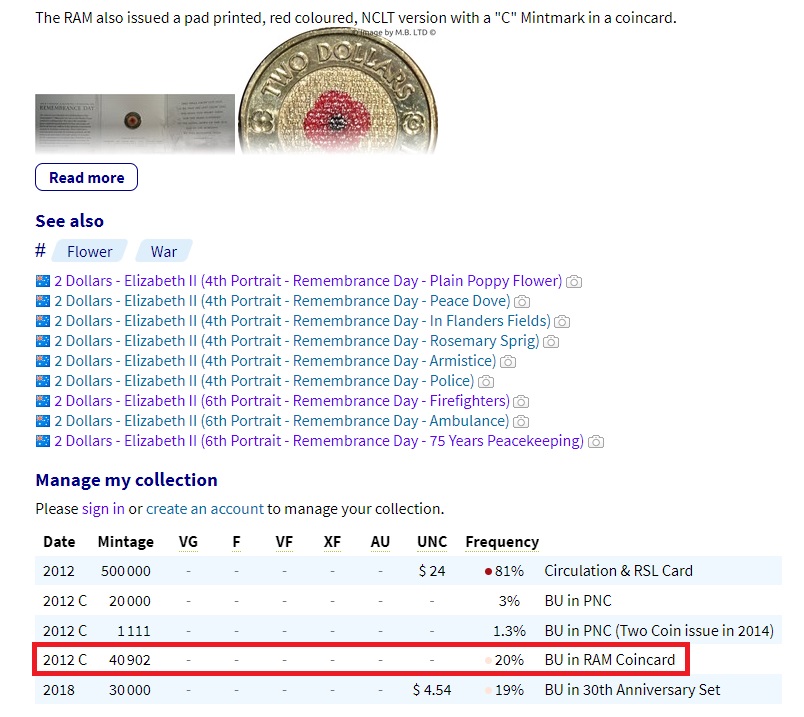This screenshot has width=804, height=717.
Task: Open the Armistice coin link
Action: 275,361
